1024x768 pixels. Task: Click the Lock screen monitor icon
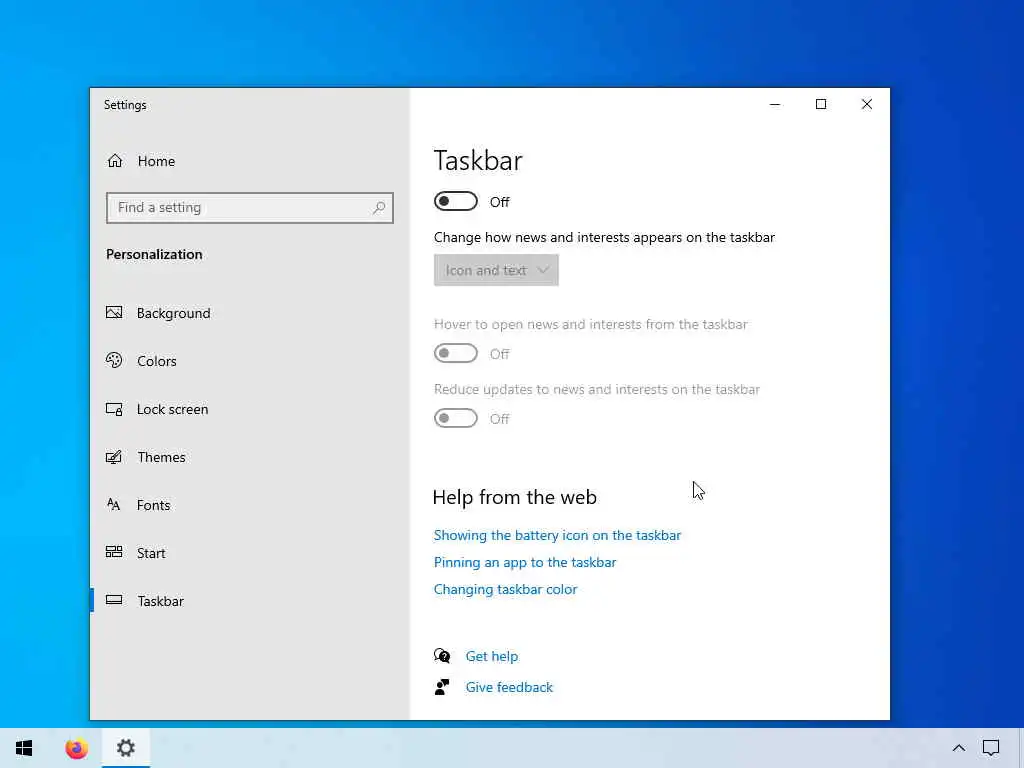coord(114,409)
